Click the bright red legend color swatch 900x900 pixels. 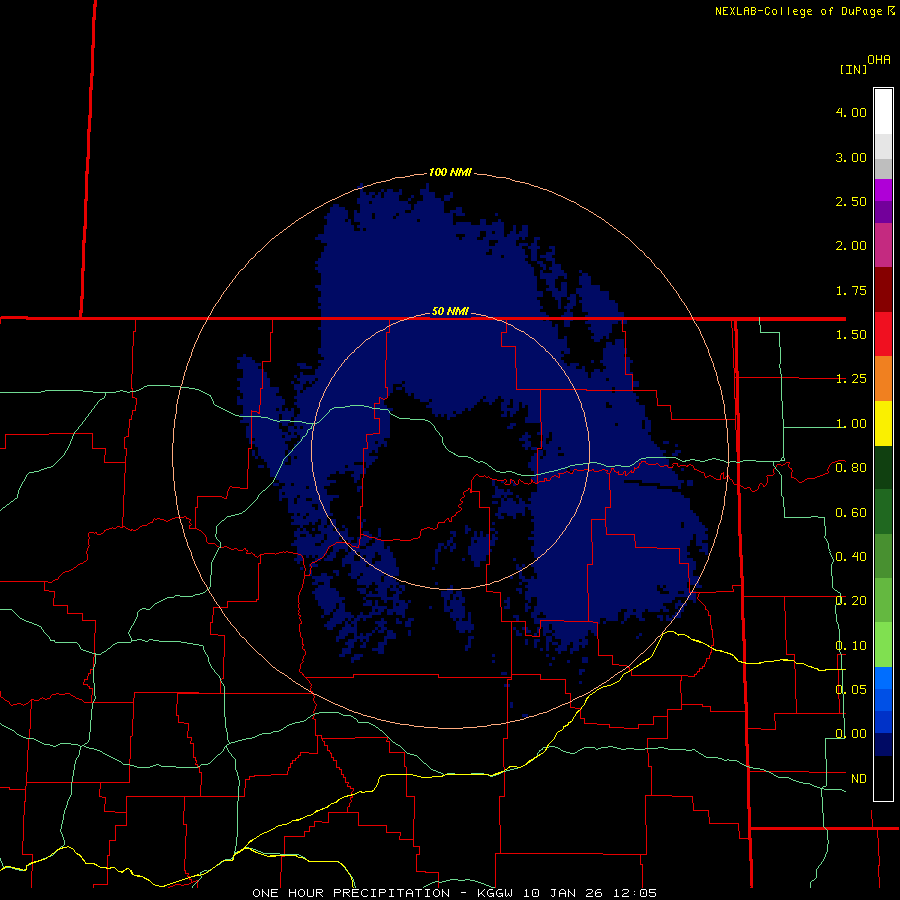click(x=883, y=334)
